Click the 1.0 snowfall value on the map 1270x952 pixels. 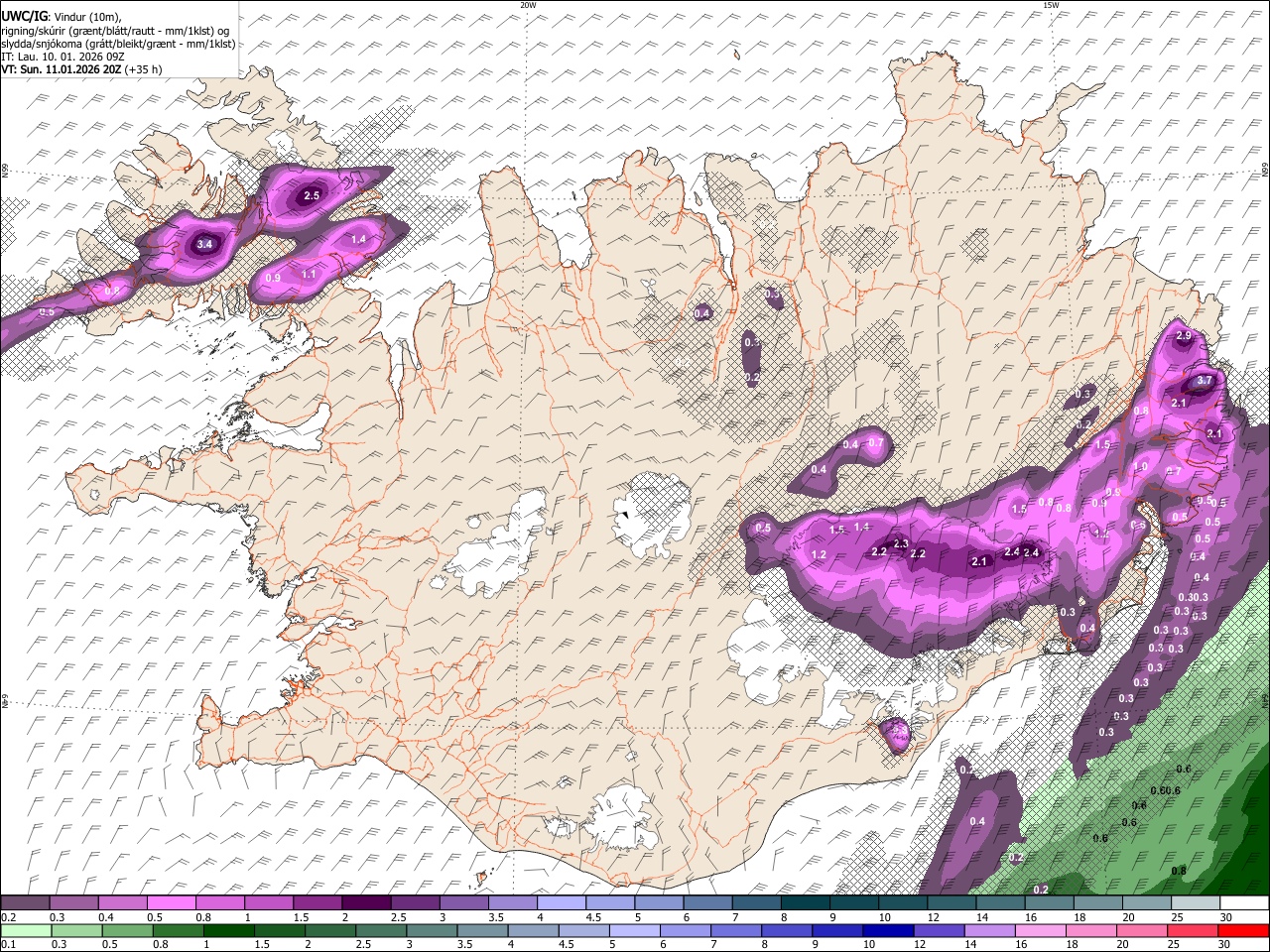pos(1140,467)
